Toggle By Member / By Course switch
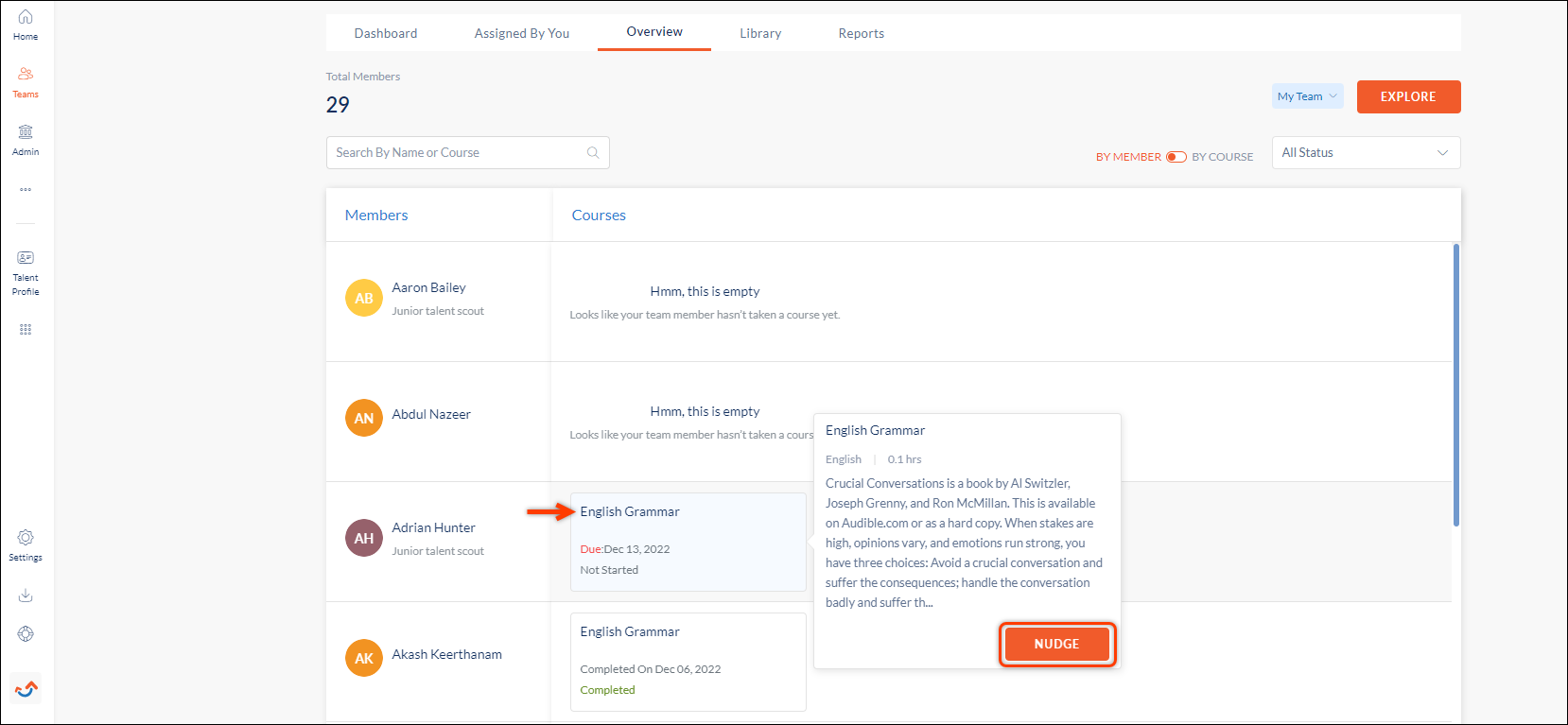The height and width of the screenshot is (725, 1568). click(1176, 157)
